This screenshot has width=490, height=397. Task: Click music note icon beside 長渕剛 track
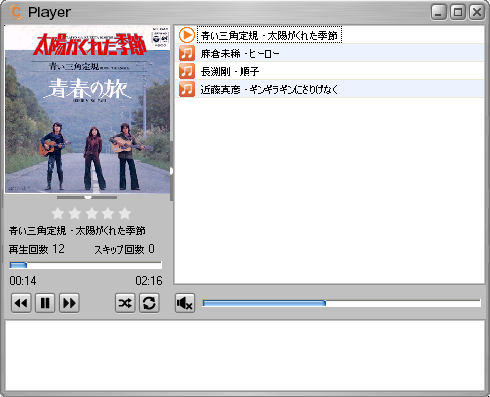coord(187,71)
